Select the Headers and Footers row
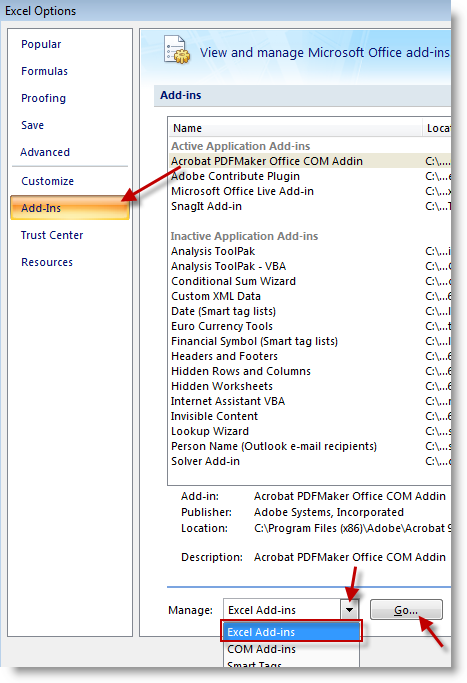Image resolution: width=467 pixels, height=683 pixels. pyautogui.click(x=310, y=356)
